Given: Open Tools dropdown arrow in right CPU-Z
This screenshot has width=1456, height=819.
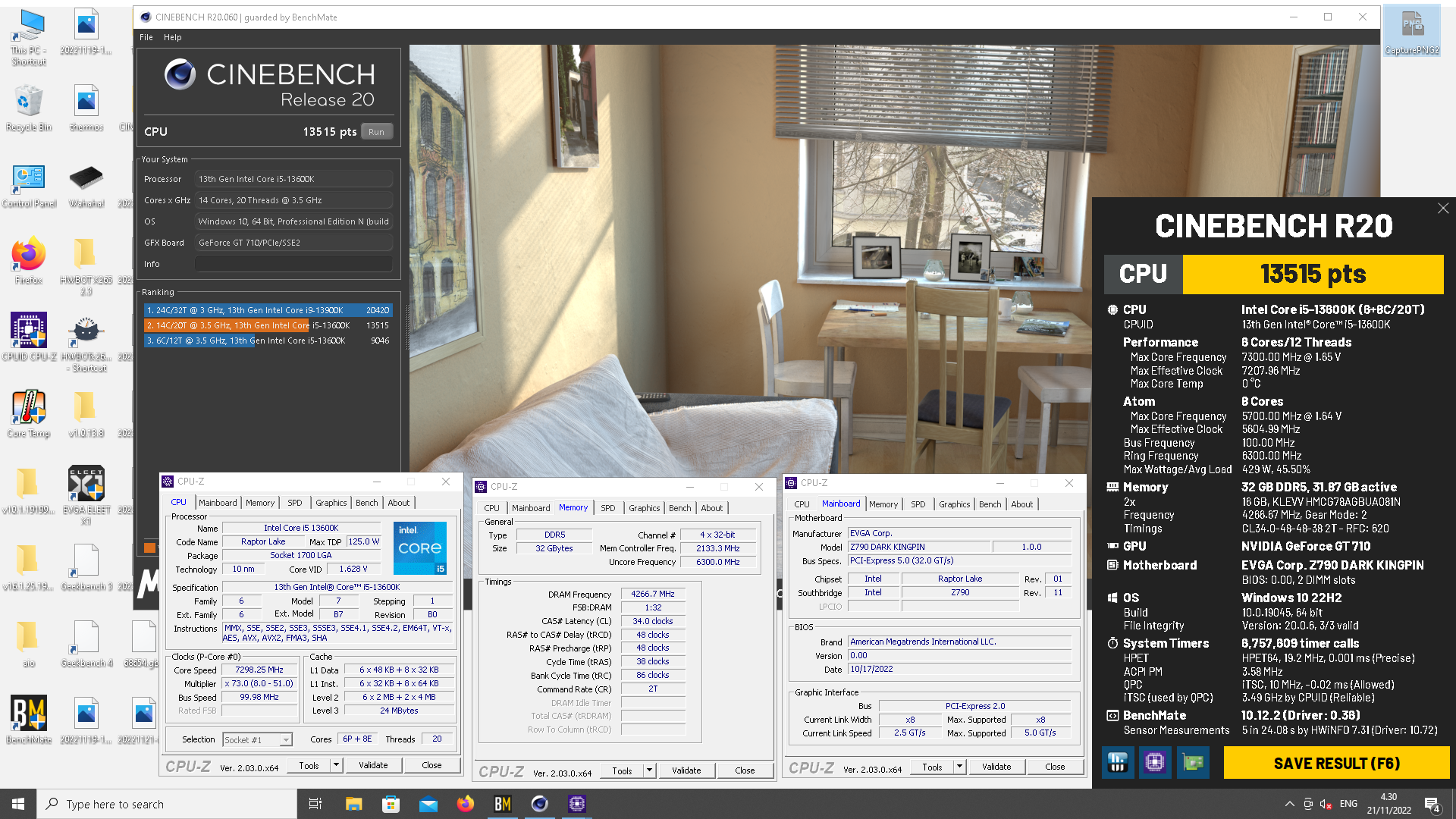Looking at the screenshot, I should pyautogui.click(x=959, y=767).
